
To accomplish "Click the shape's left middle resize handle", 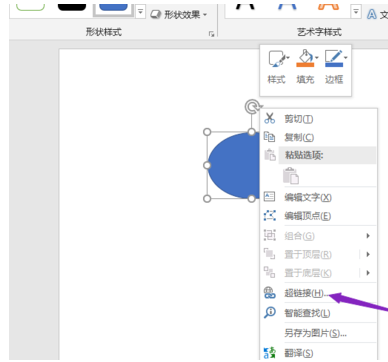I will click(x=207, y=165).
